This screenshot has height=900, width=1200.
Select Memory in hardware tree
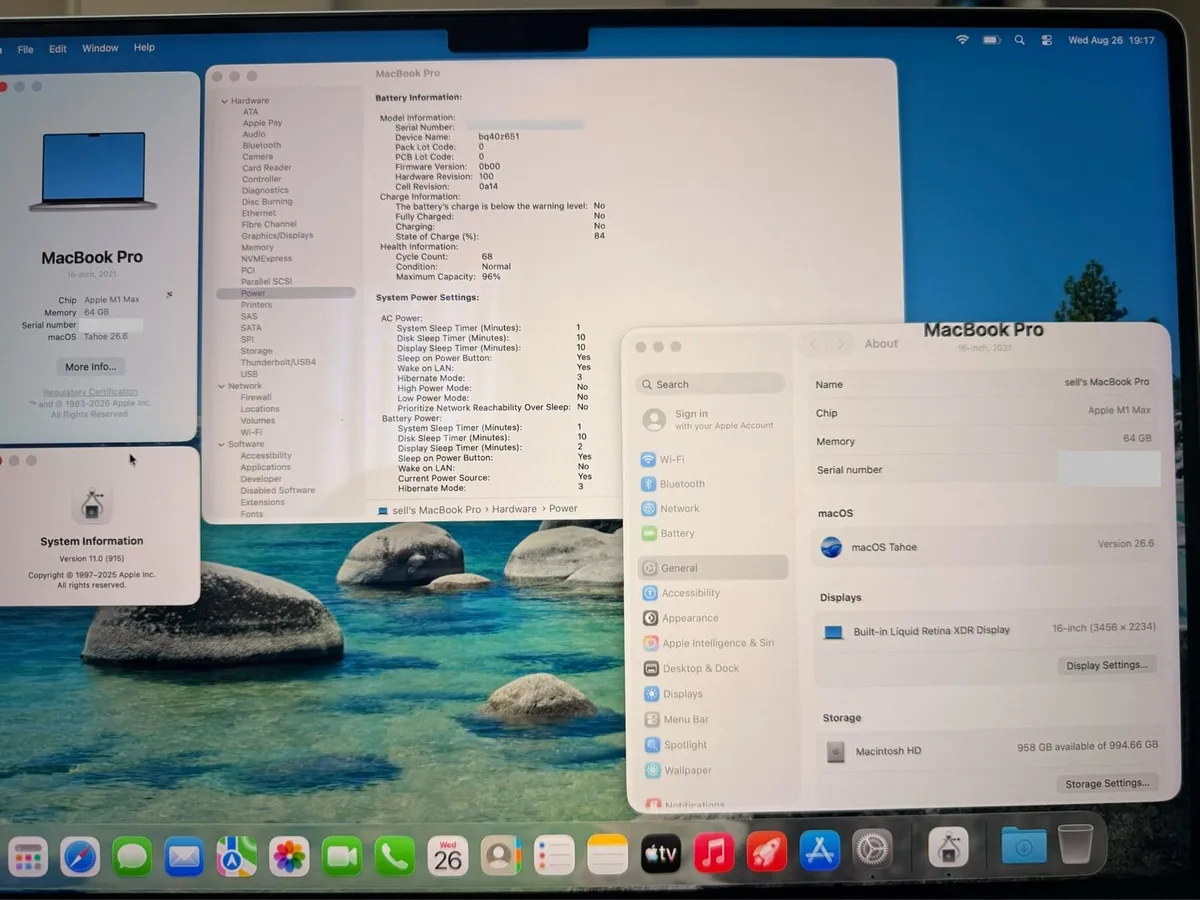point(257,247)
